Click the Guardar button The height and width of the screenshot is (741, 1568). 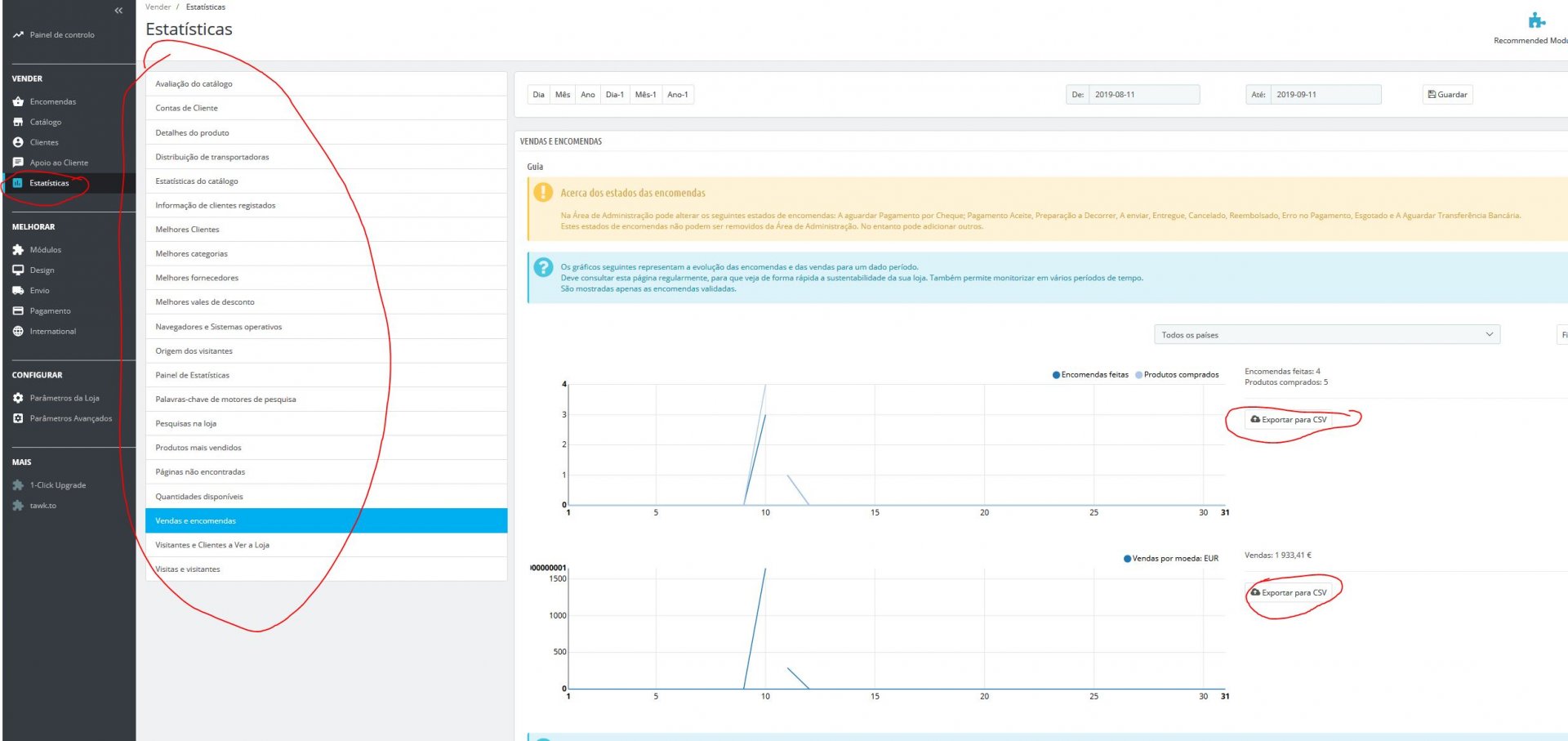click(x=1447, y=95)
